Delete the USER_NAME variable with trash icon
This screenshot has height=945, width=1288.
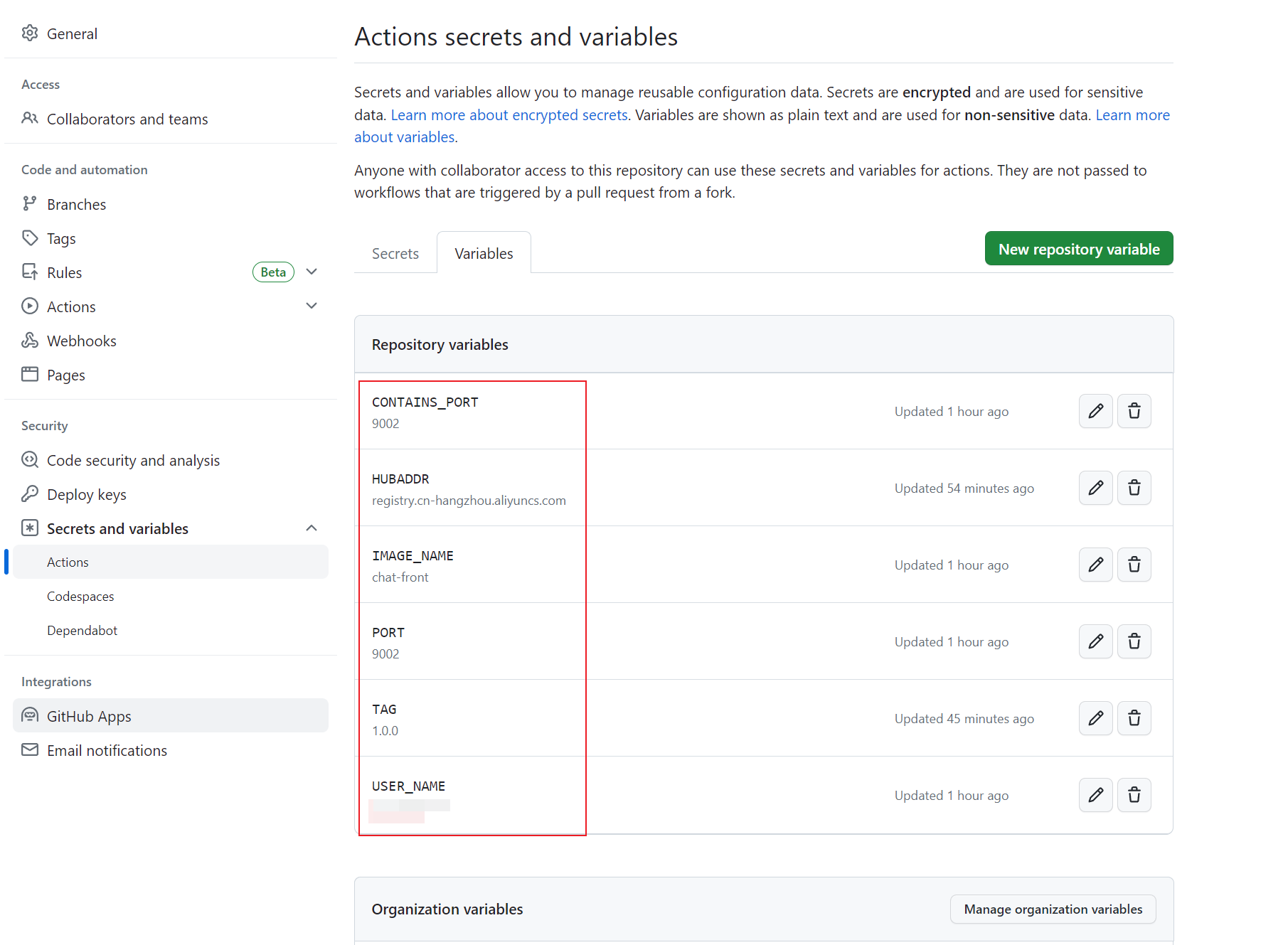1134,795
